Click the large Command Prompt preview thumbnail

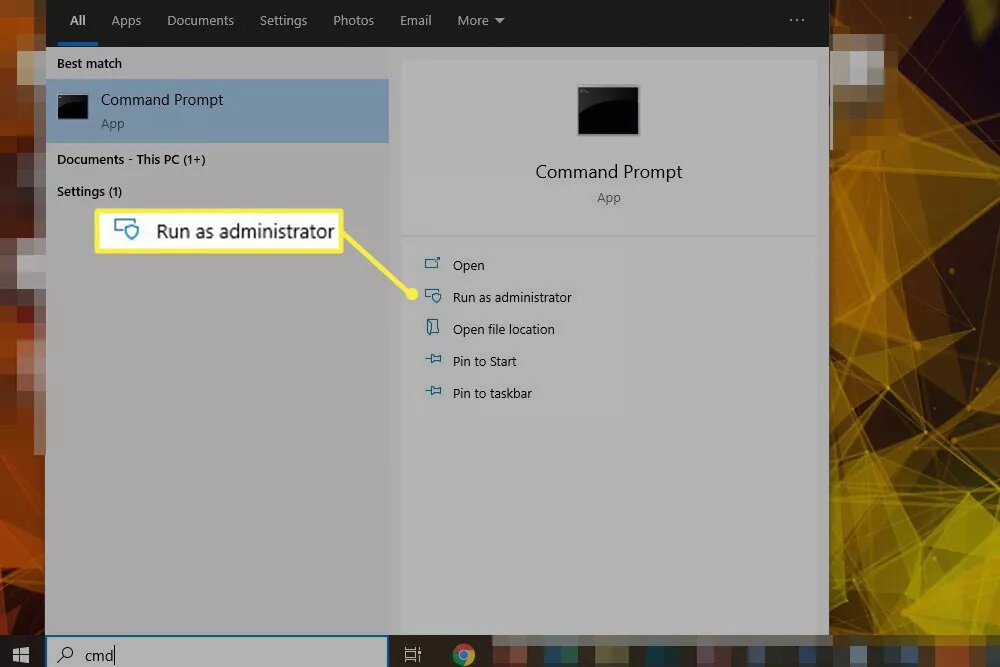click(608, 110)
